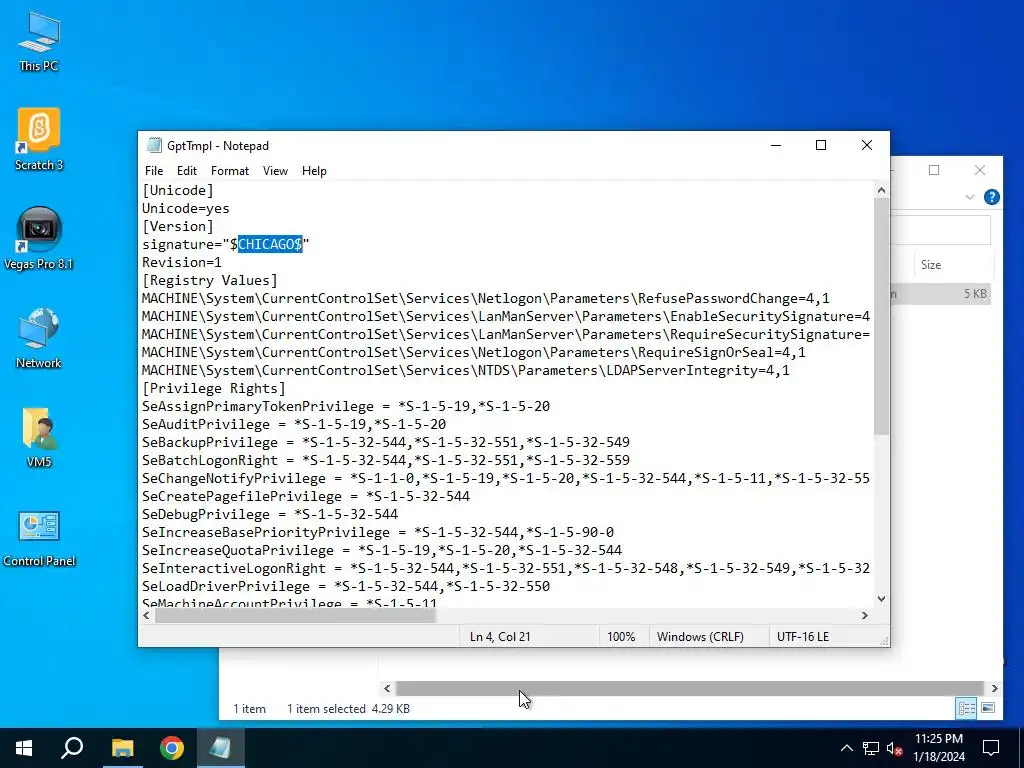Click the Unicode=yes line
The width and height of the screenshot is (1024, 768).
pyautogui.click(x=185, y=208)
